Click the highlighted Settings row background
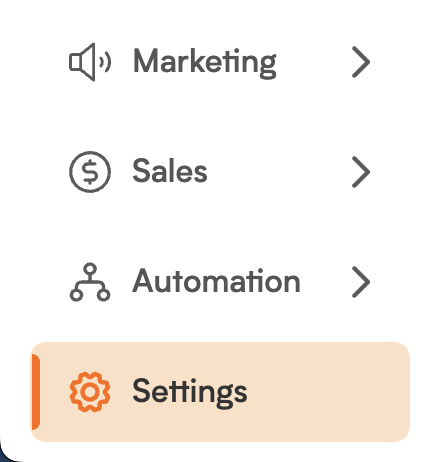This screenshot has width=432, height=462. click(220, 392)
